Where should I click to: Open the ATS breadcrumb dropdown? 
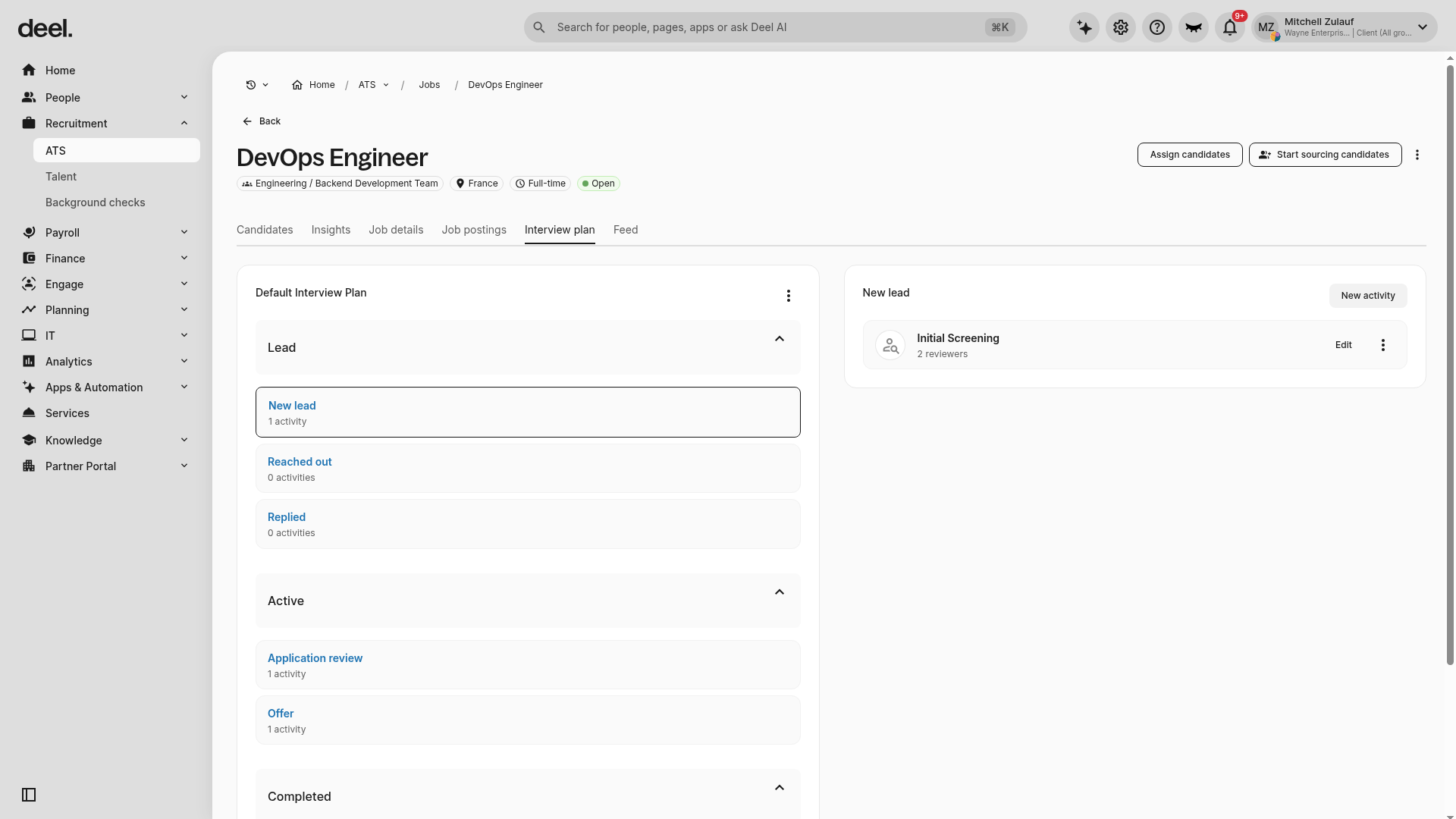pyautogui.click(x=386, y=85)
